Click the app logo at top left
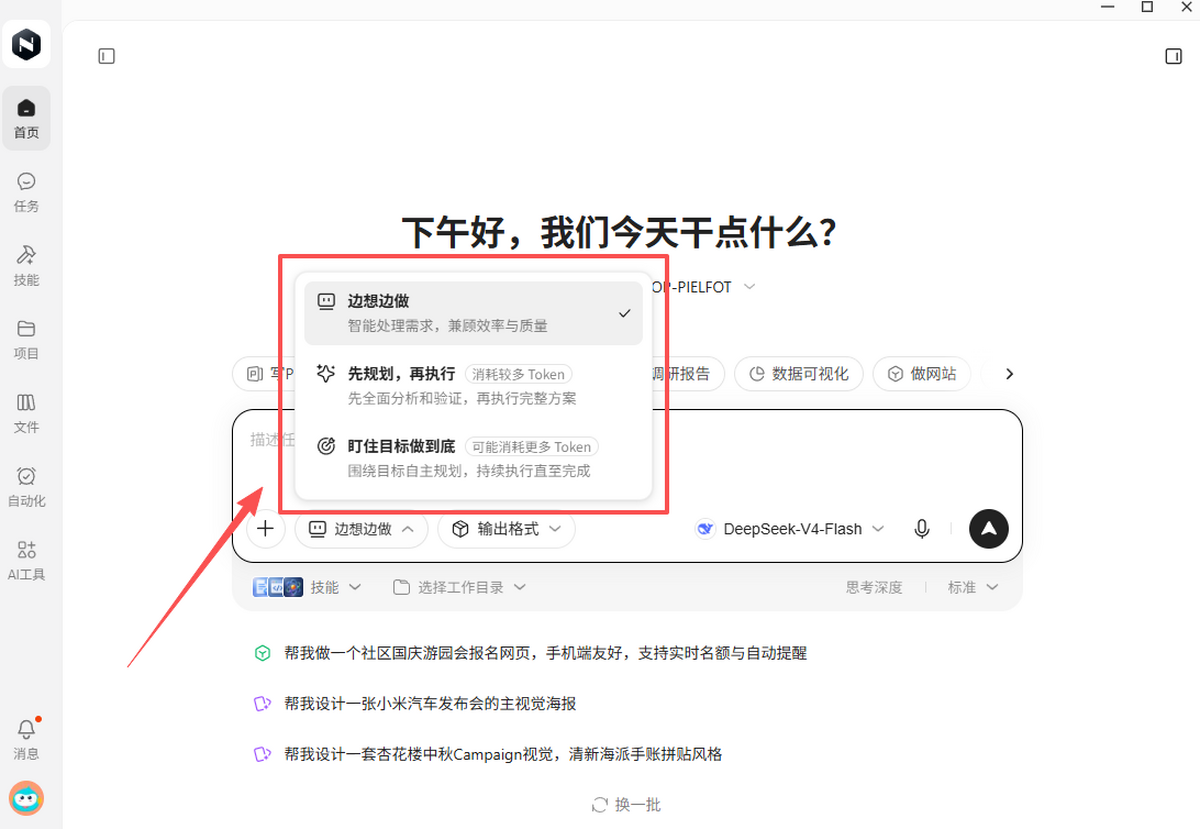 [26, 44]
